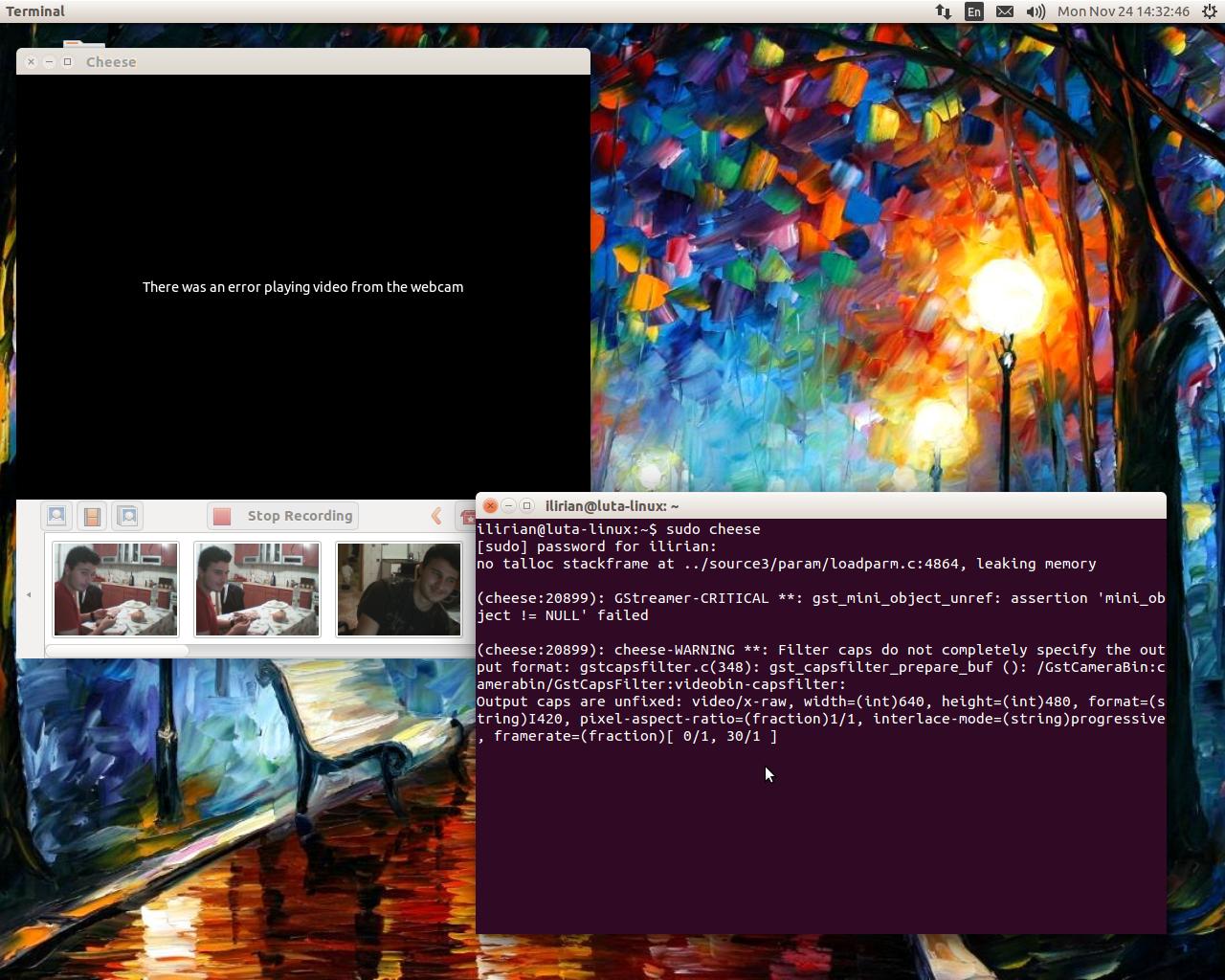Click the terminal title 'ilirian@luta-linux: ~'
Image resolution: width=1225 pixels, height=980 pixels.
tap(612, 505)
